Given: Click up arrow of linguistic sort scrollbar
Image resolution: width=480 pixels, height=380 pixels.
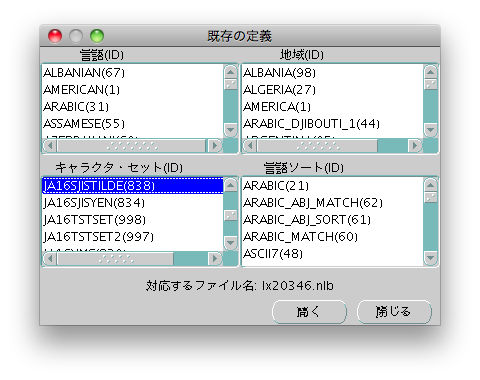Looking at the screenshot, I should coord(431,185).
